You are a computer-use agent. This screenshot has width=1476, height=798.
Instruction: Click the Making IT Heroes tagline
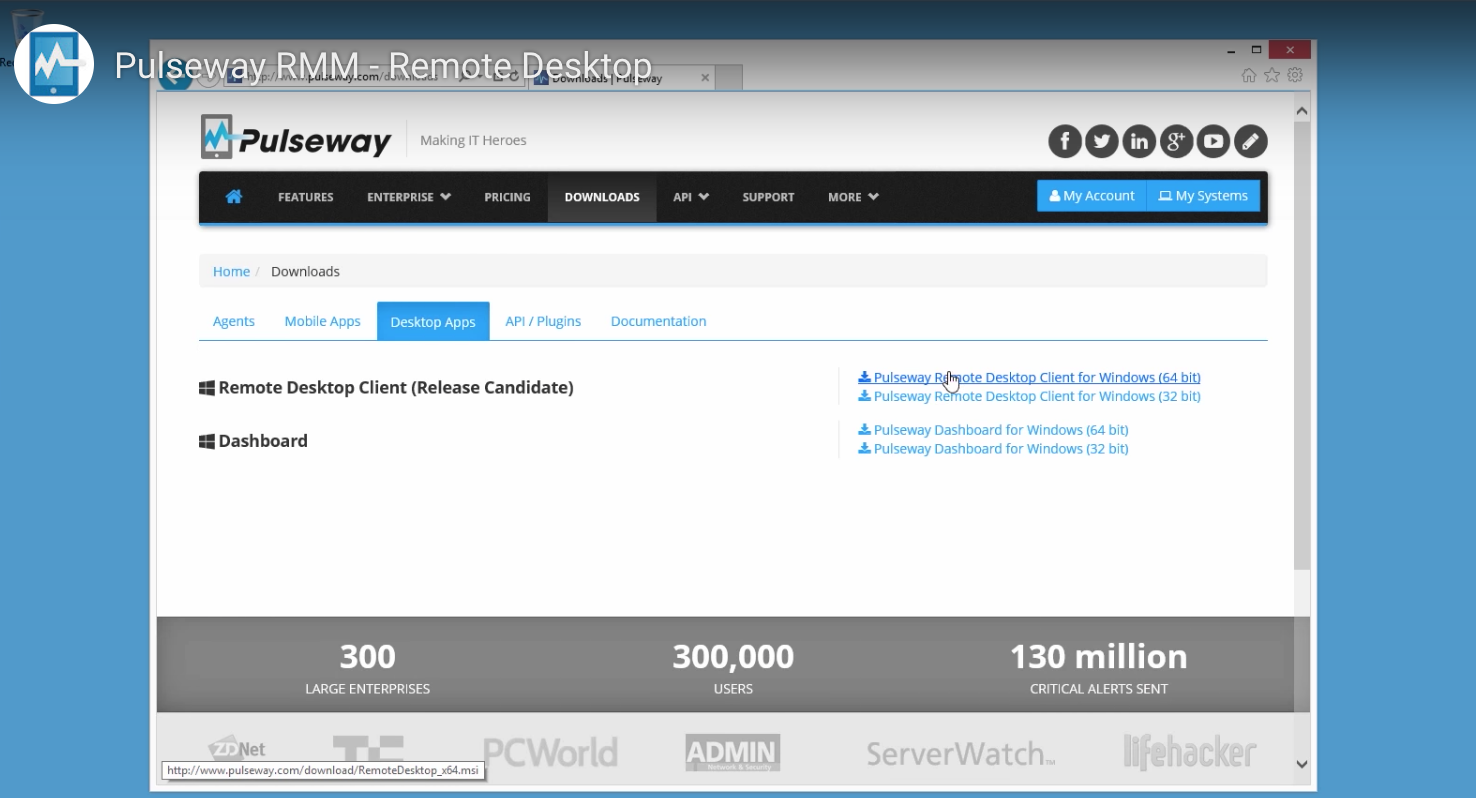pyautogui.click(x=473, y=140)
